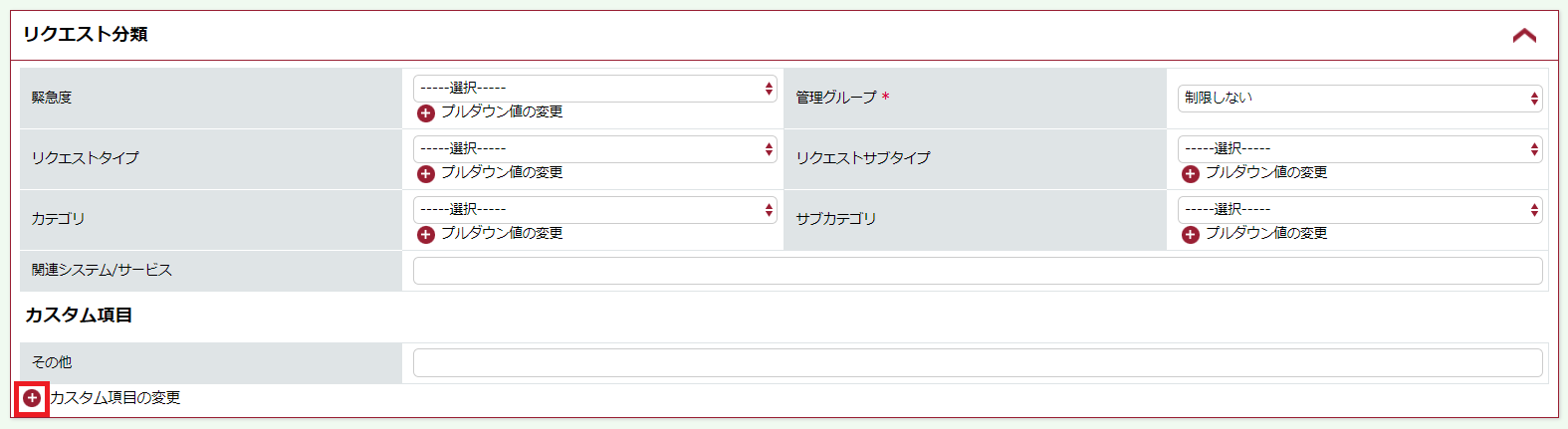Open the 管理グループ dropdown showing 制限しない
Viewport: 1568px width, 429px height.
tap(1360, 98)
